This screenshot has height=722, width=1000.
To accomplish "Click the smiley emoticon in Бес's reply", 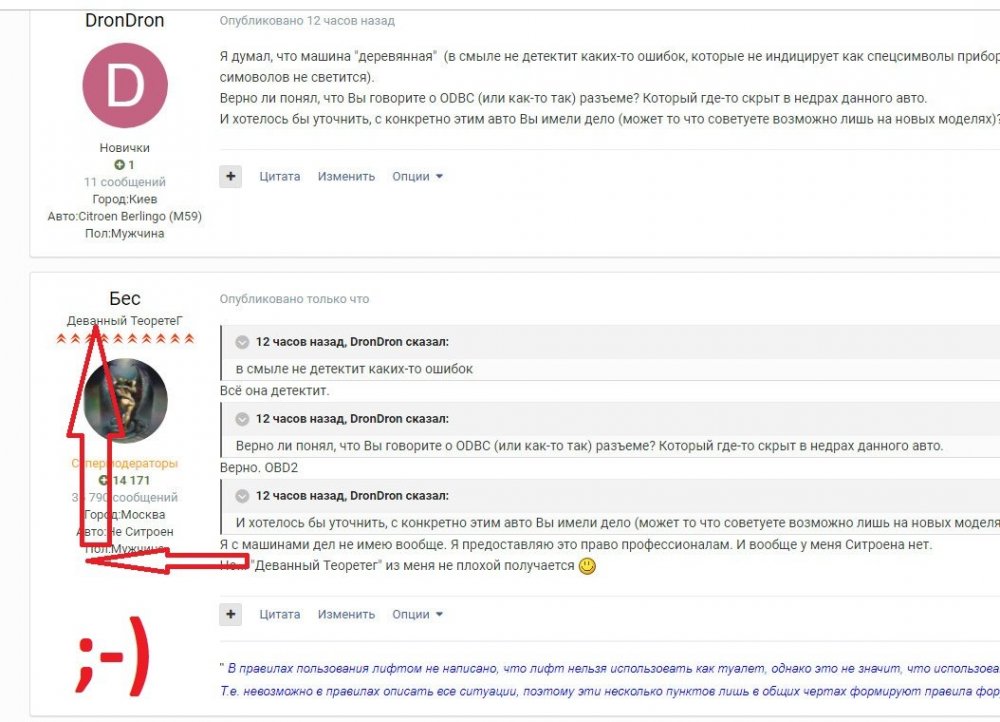I will pyautogui.click(x=587, y=566).
